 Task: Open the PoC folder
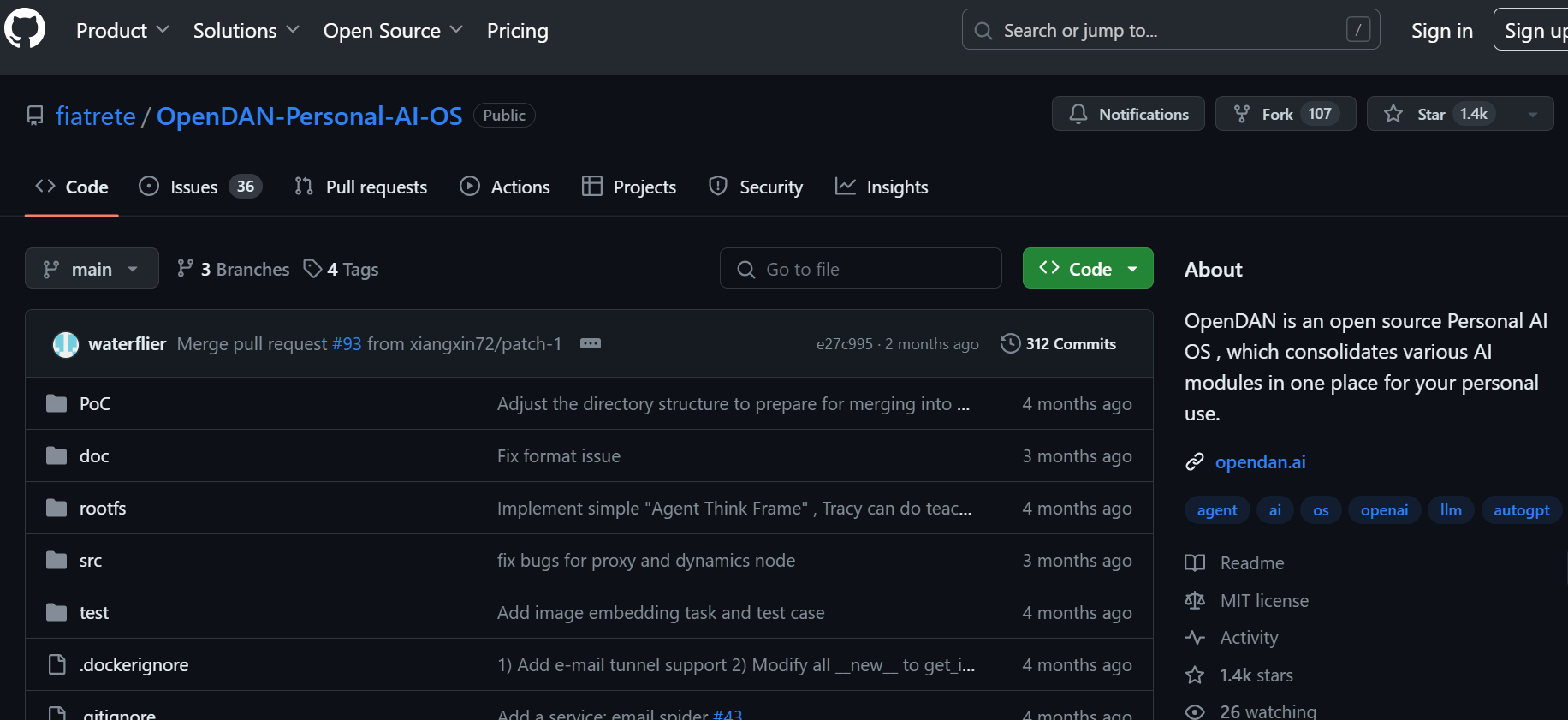(95, 403)
